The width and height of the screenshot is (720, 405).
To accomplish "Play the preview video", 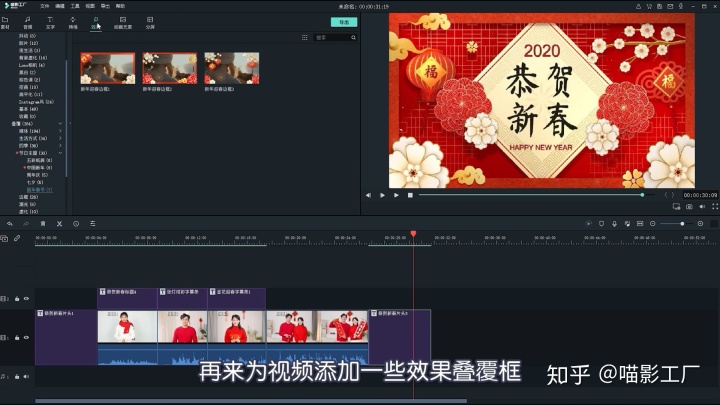I will [x=382, y=195].
